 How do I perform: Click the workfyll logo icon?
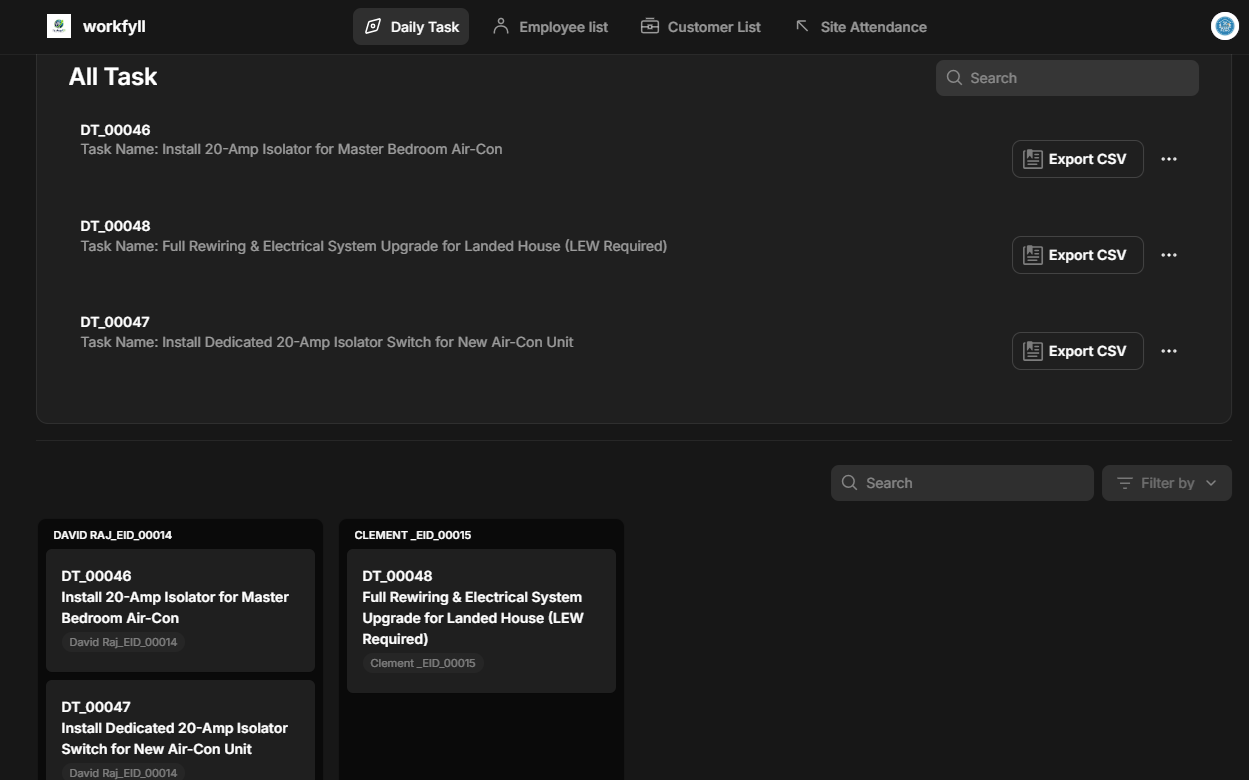coord(58,25)
